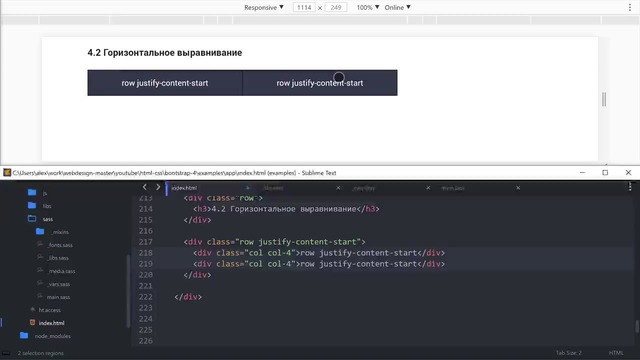This screenshot has height=360, width=640.
Task: Click the main.sass file icon in sidebar
Action: 40,296
